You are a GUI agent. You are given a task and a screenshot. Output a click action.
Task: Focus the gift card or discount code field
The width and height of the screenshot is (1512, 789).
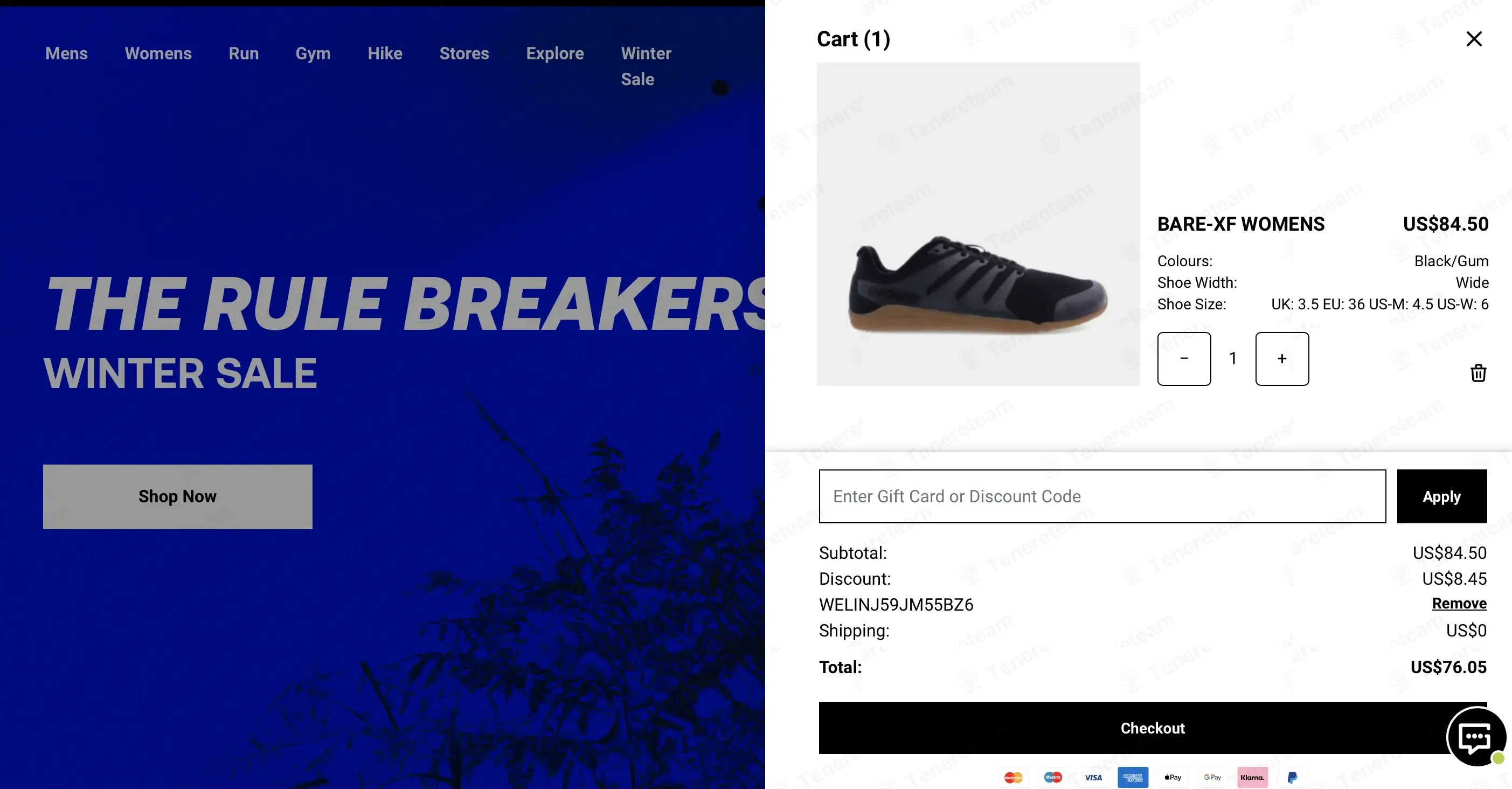click(1102, 497)
